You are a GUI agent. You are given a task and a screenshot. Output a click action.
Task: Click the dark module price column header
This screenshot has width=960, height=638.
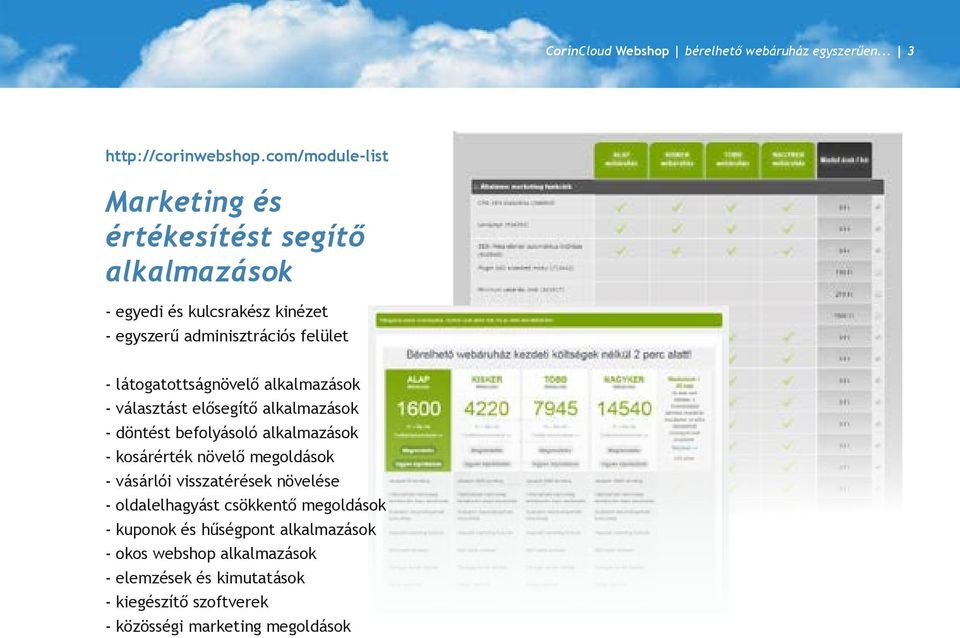pyautogui.click(x=844, y=160)
